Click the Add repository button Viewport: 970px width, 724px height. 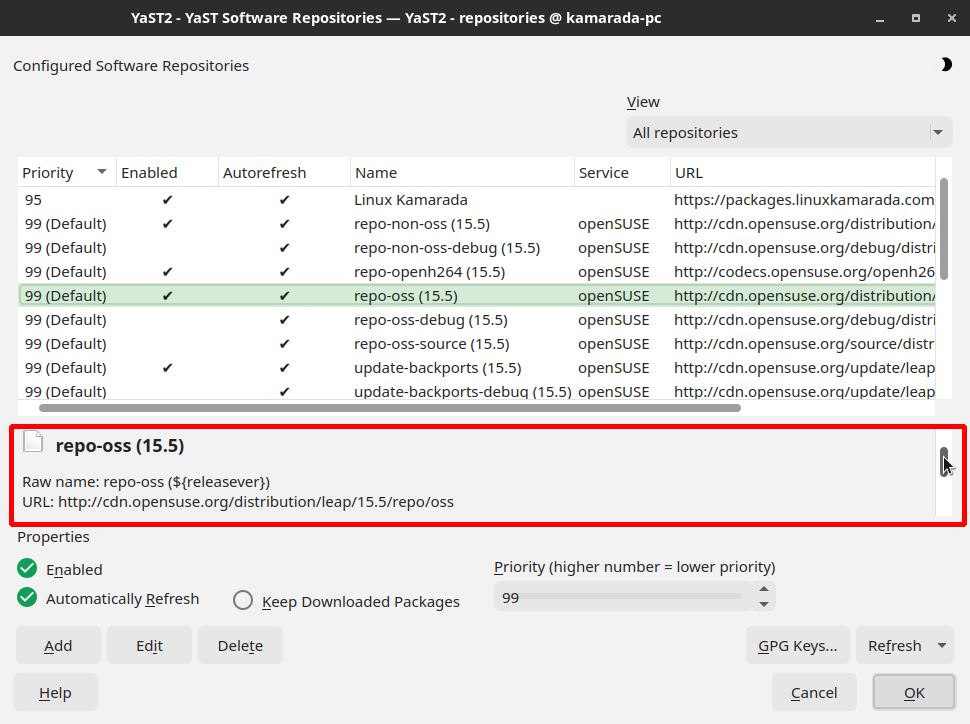[58, 645]
